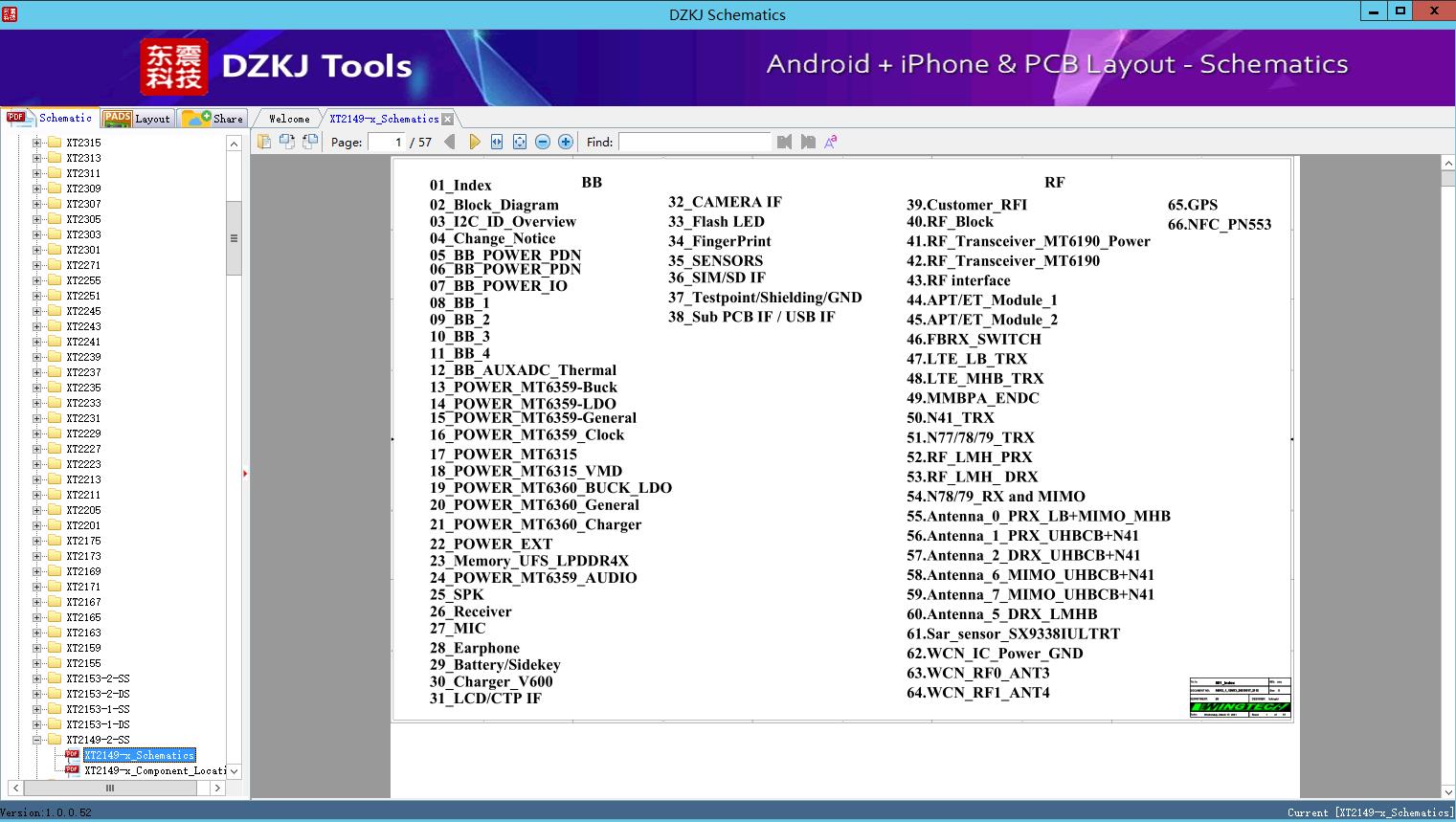The image size is (1456, 822).
Task: Click the XT2237 folder icon
Action: [55, 372]
